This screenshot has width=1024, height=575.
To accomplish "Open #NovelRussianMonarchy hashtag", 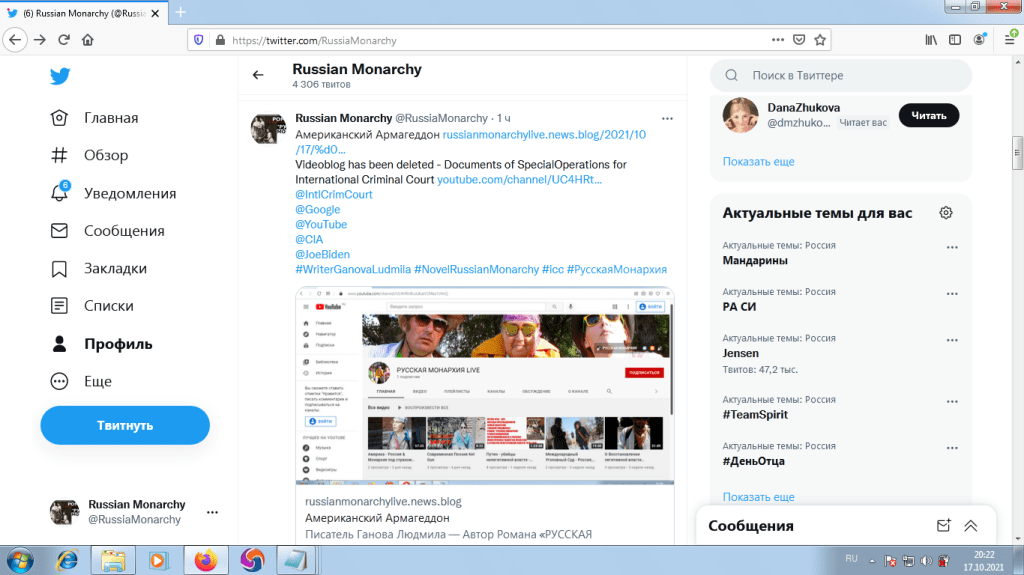I will pyautogui.click(x=477, y=269).
